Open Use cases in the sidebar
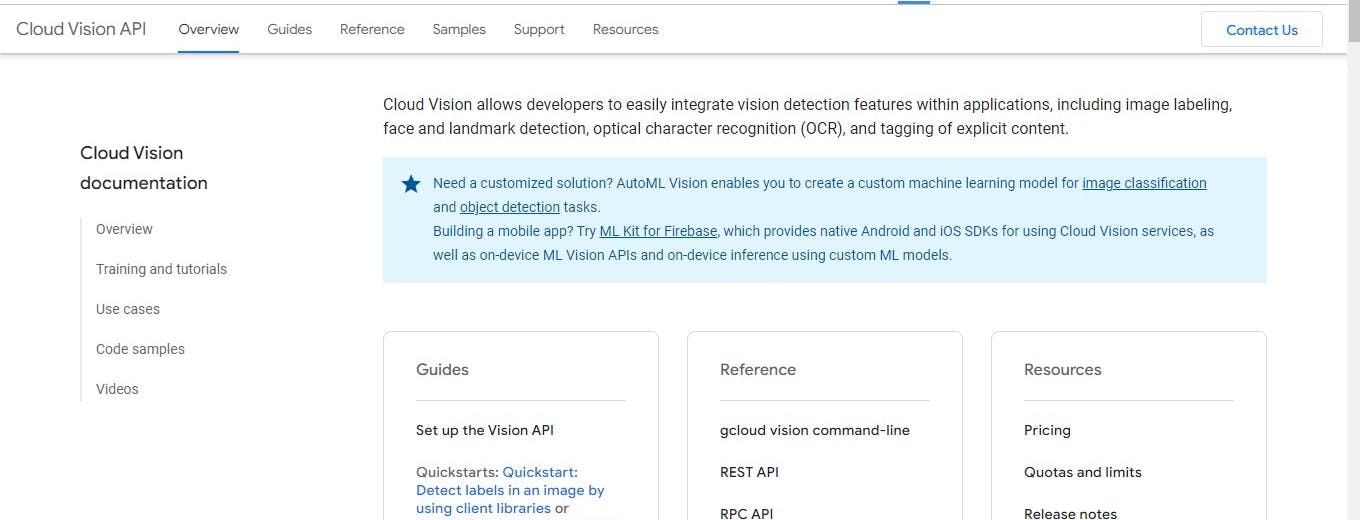1360x520 pixels. [128, 309]
